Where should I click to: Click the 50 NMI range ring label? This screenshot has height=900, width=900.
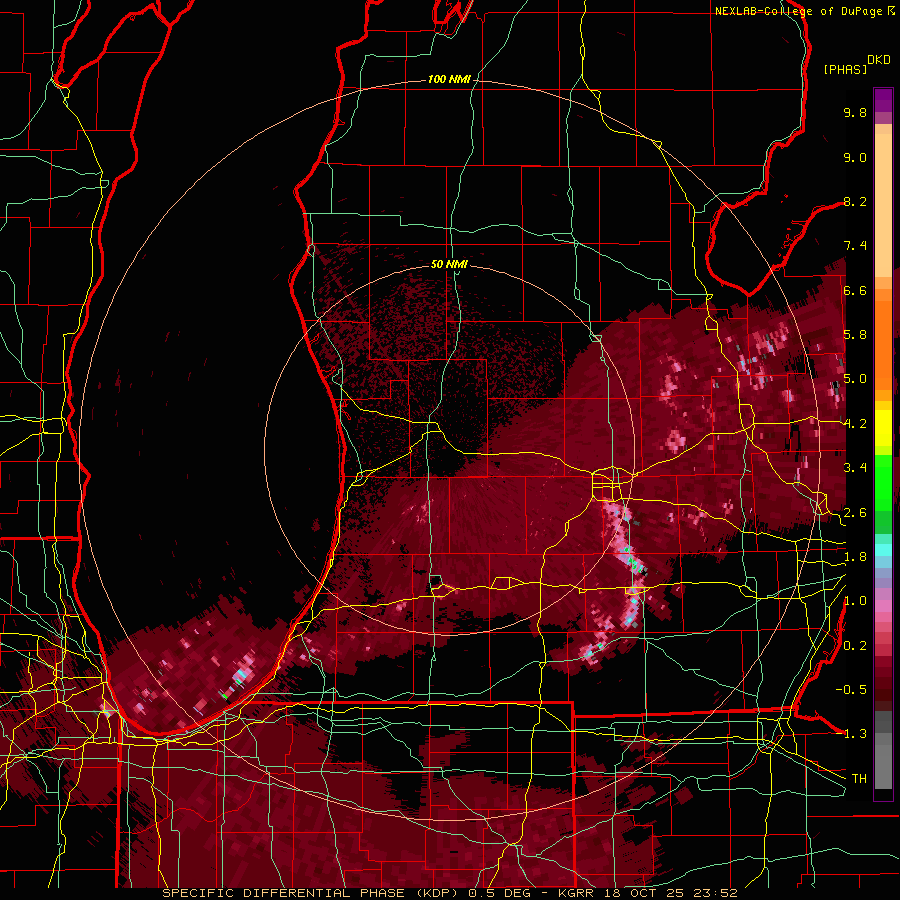tap(449, 264)
